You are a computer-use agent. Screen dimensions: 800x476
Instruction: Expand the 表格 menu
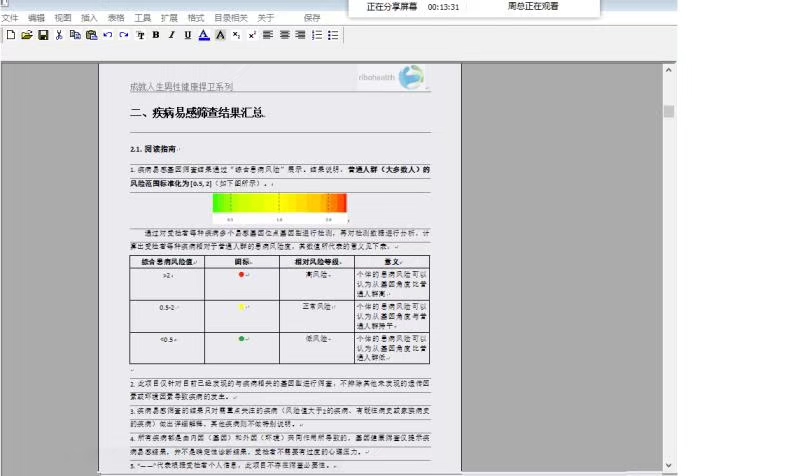point(116,18)
